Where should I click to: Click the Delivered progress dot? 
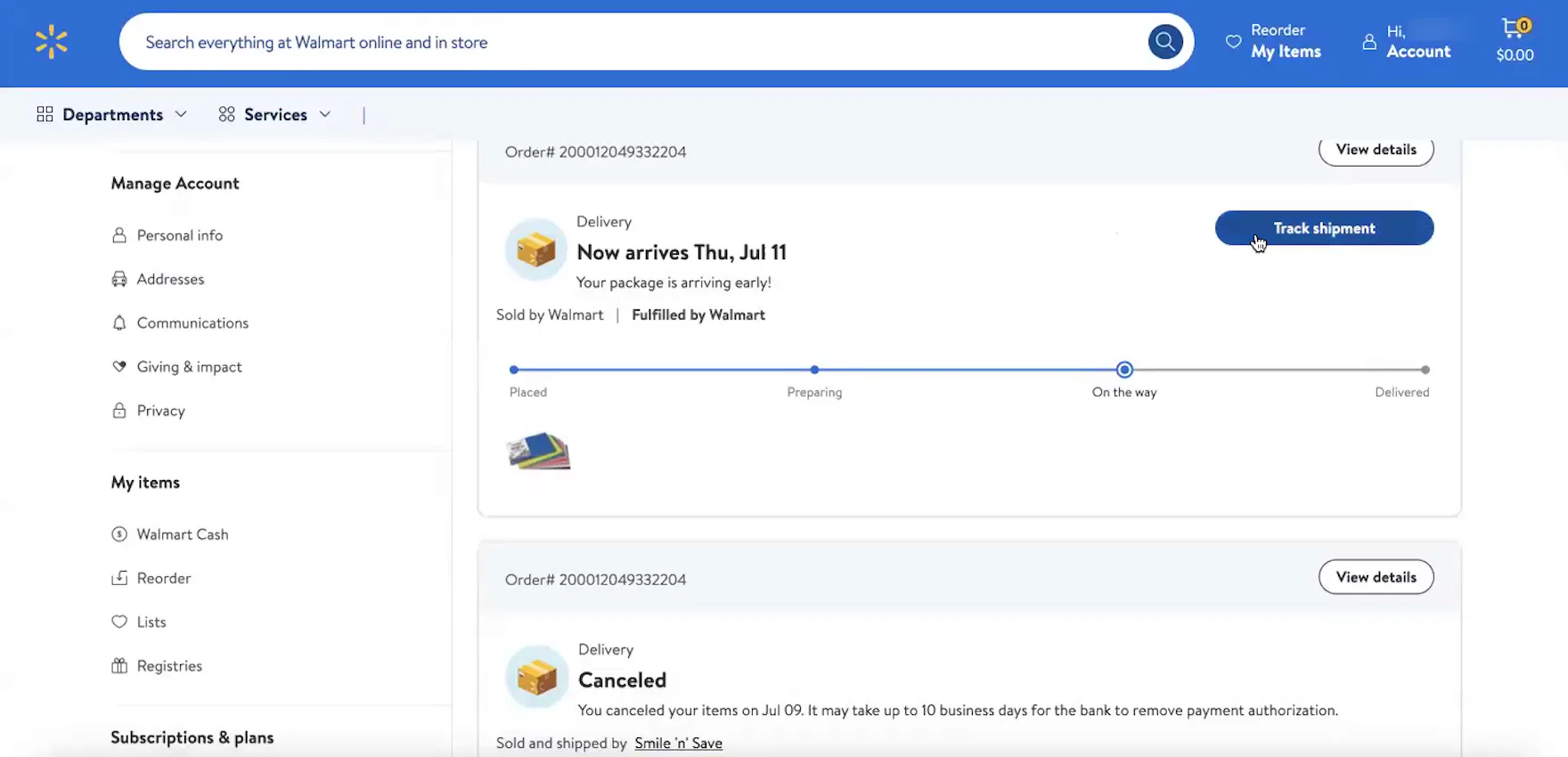point(1425,370)
